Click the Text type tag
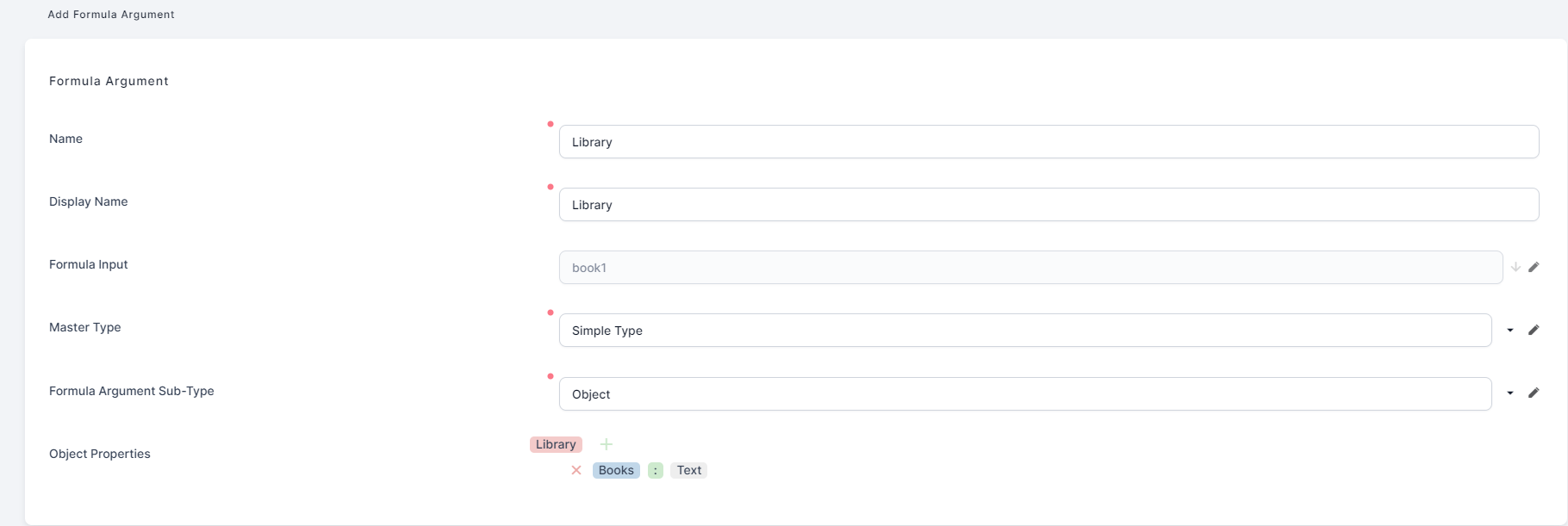The image size is (1568, 526). pos(688,470)
